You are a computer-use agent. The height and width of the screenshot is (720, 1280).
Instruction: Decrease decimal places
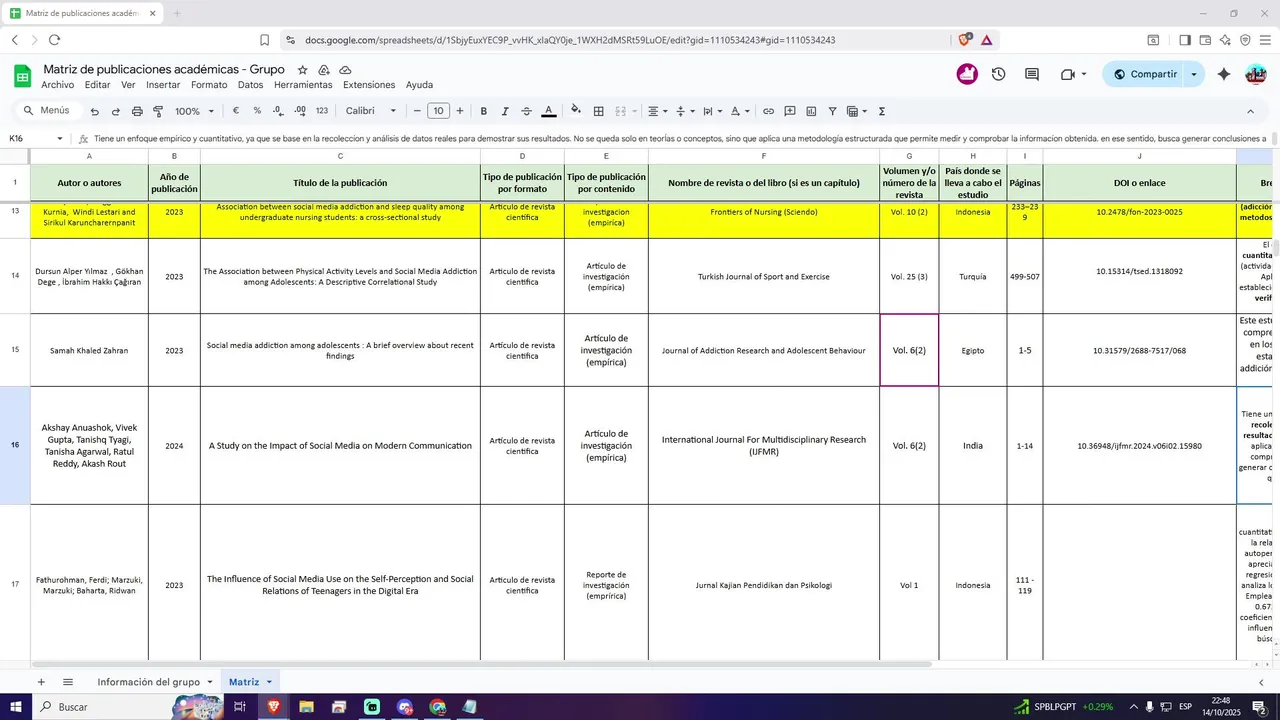(279, 111)
